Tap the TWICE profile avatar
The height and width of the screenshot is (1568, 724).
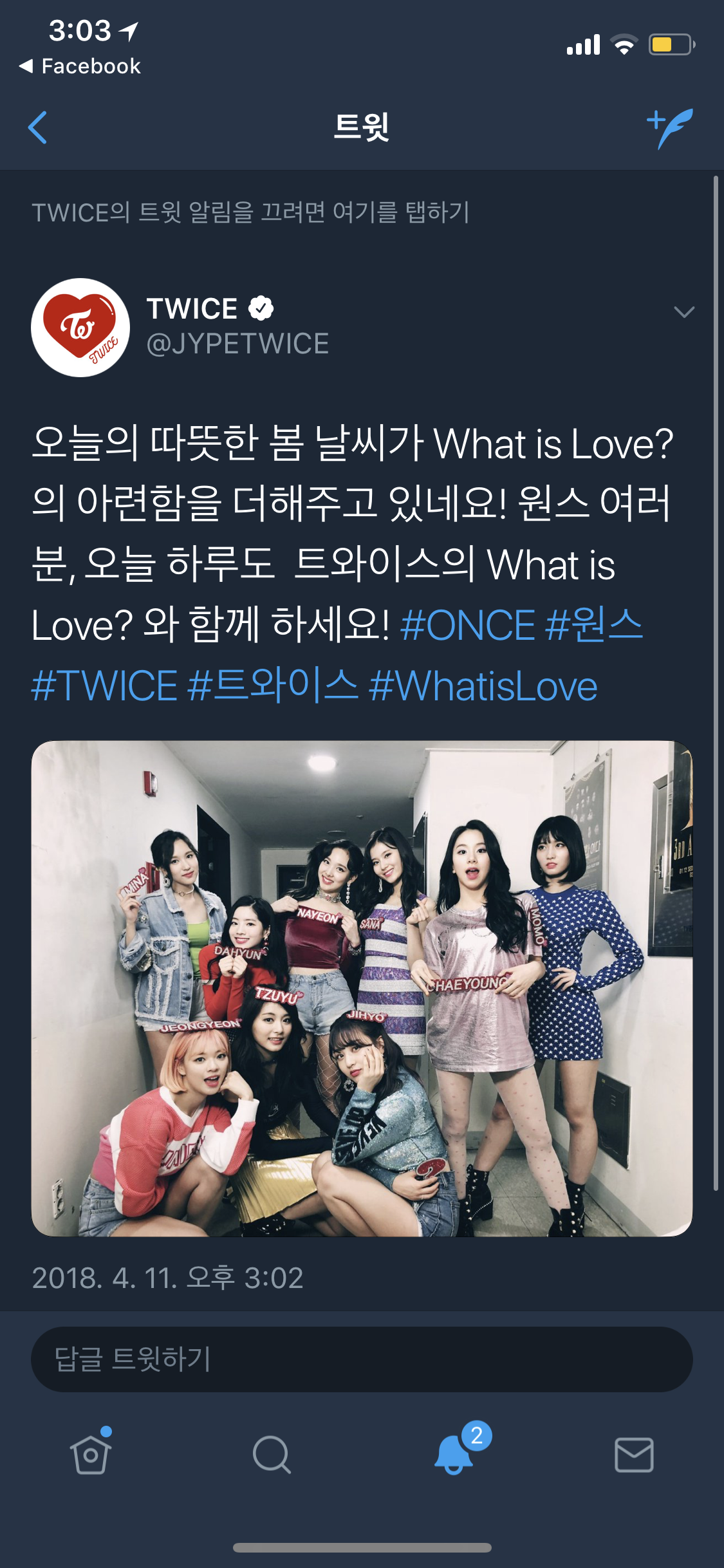pos(80,328)
